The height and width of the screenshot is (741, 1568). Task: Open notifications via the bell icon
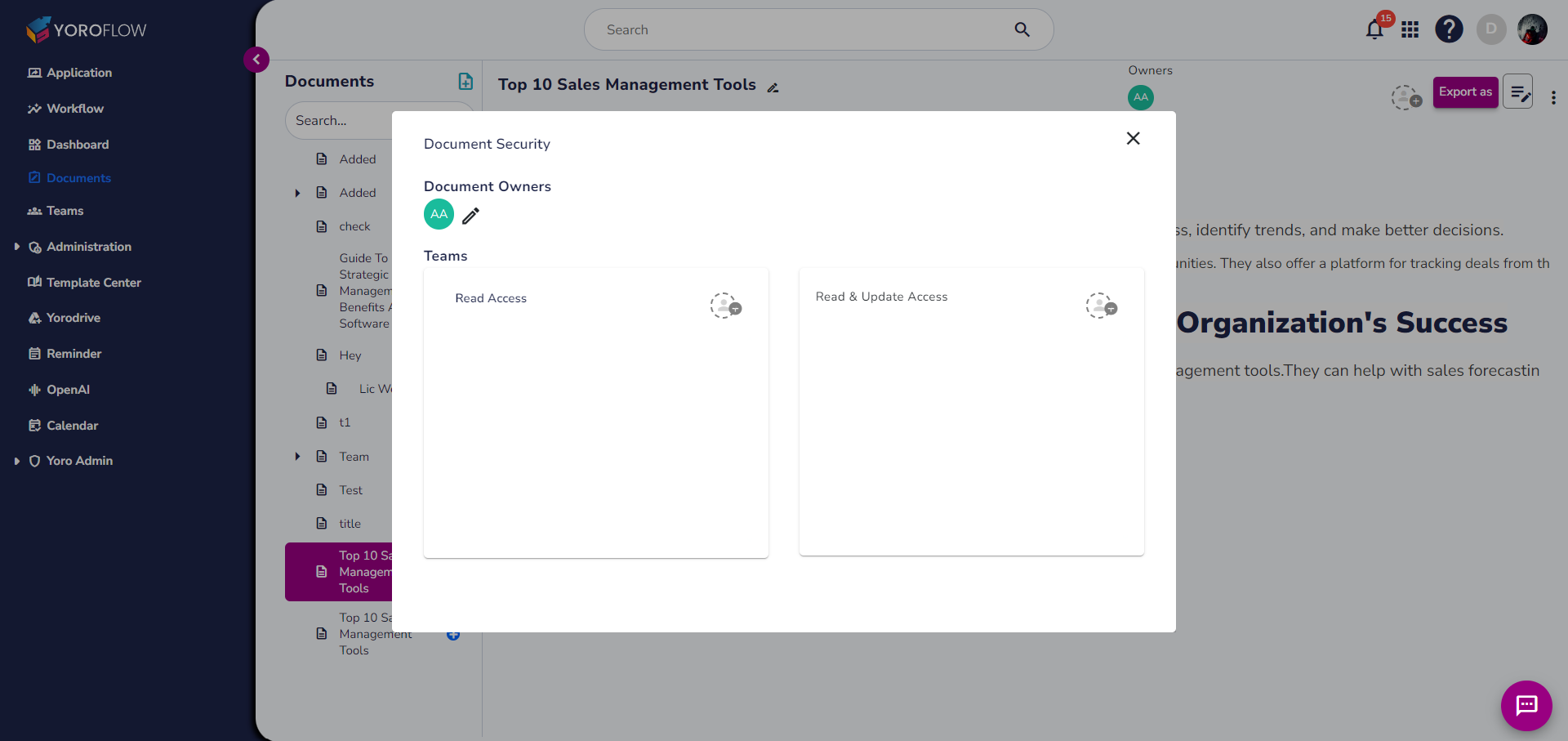pos(1373,29)
